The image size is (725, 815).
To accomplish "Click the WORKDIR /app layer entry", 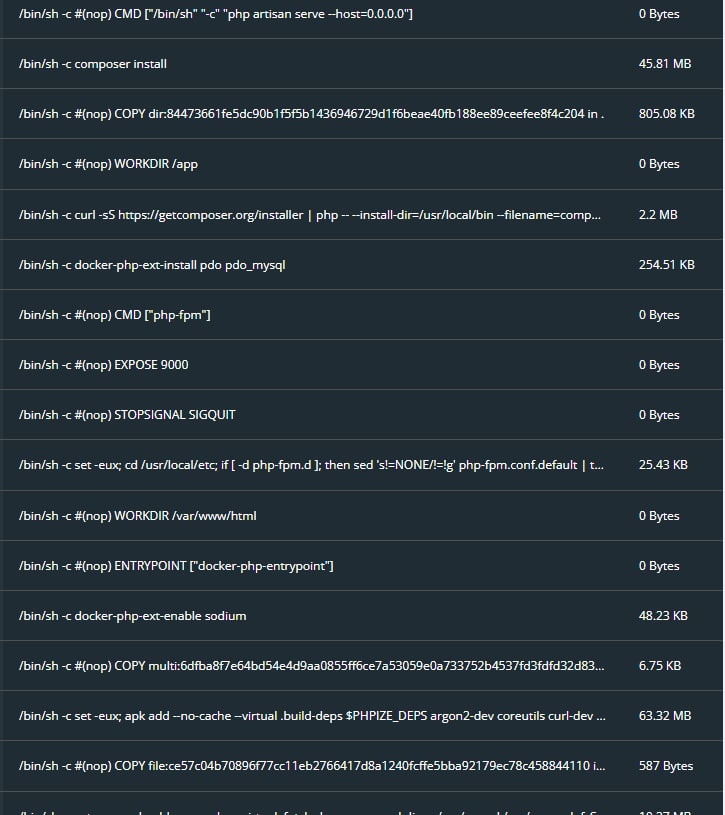I will pos(115,164).
